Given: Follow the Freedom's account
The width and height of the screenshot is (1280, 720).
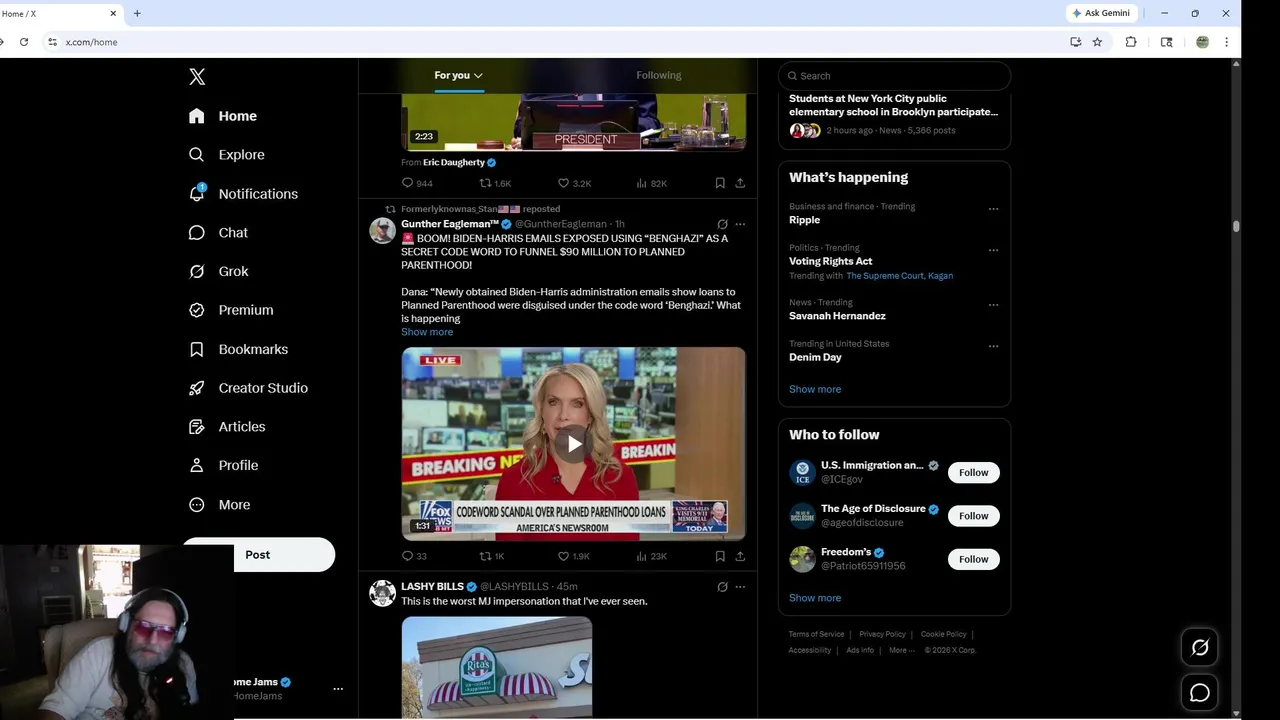Looking at the screenshot, I should pyautogui.click(x=973, y=559).
